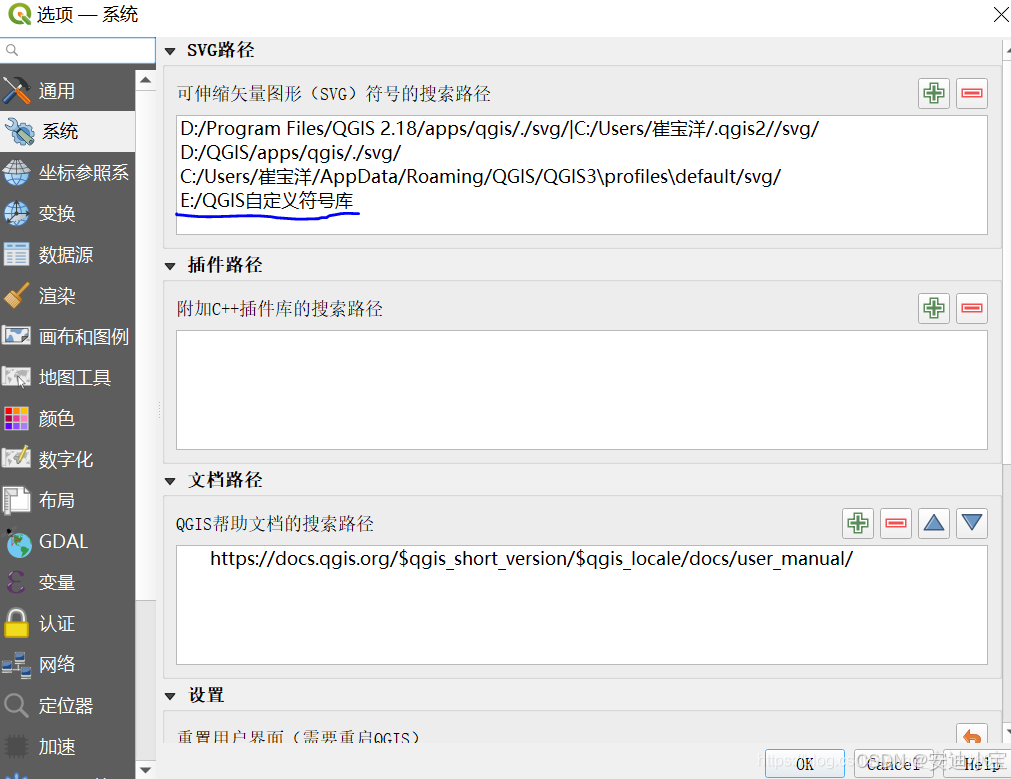Viewport: 1011px width, 779px height.
Task: Collapse the 文档路径 section
Action: 170,481
